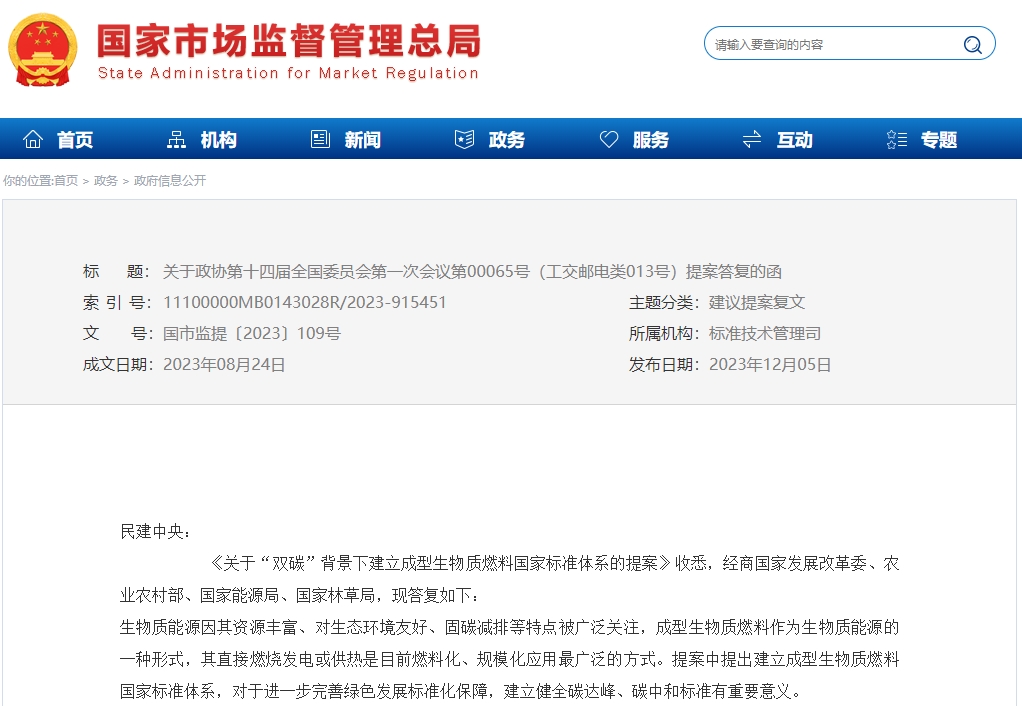Select the 新闻 navigation item
The height and width of the screenshot is (706, 1022).
pos(362,140)
